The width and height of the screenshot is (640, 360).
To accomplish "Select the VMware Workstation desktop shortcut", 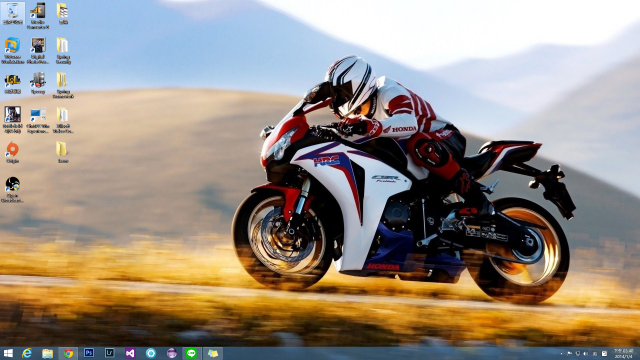I will (13, 50).
